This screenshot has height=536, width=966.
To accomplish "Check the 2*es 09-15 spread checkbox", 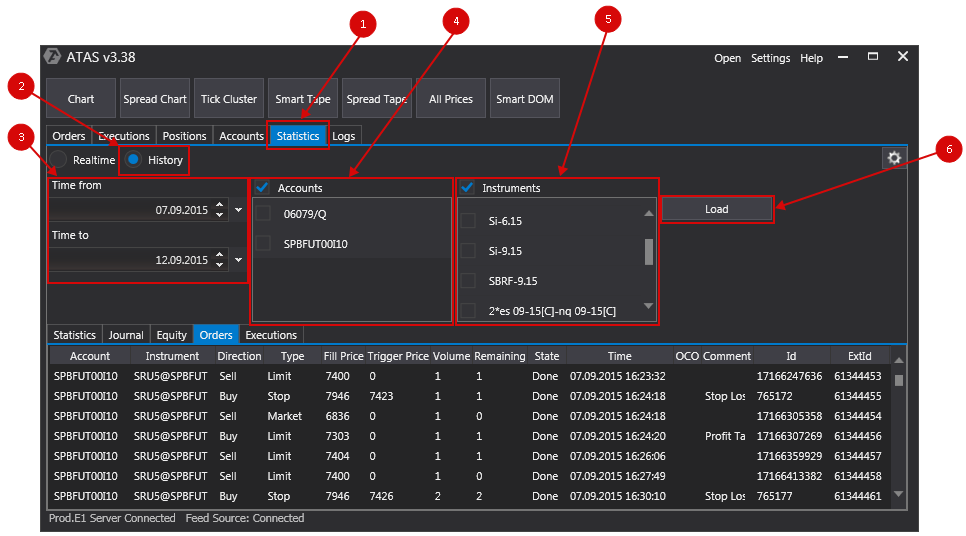I will tap(468, 311).
